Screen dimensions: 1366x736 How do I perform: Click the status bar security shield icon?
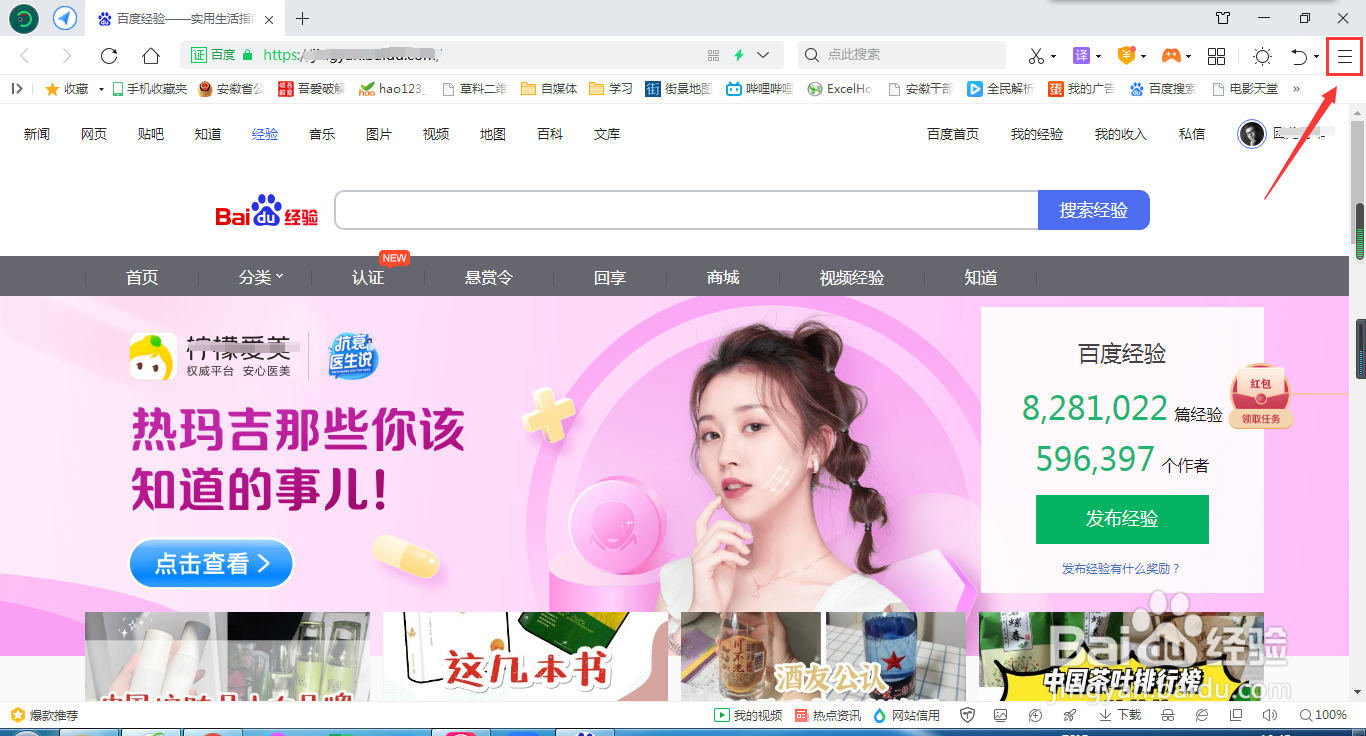(x=967, y=715)
